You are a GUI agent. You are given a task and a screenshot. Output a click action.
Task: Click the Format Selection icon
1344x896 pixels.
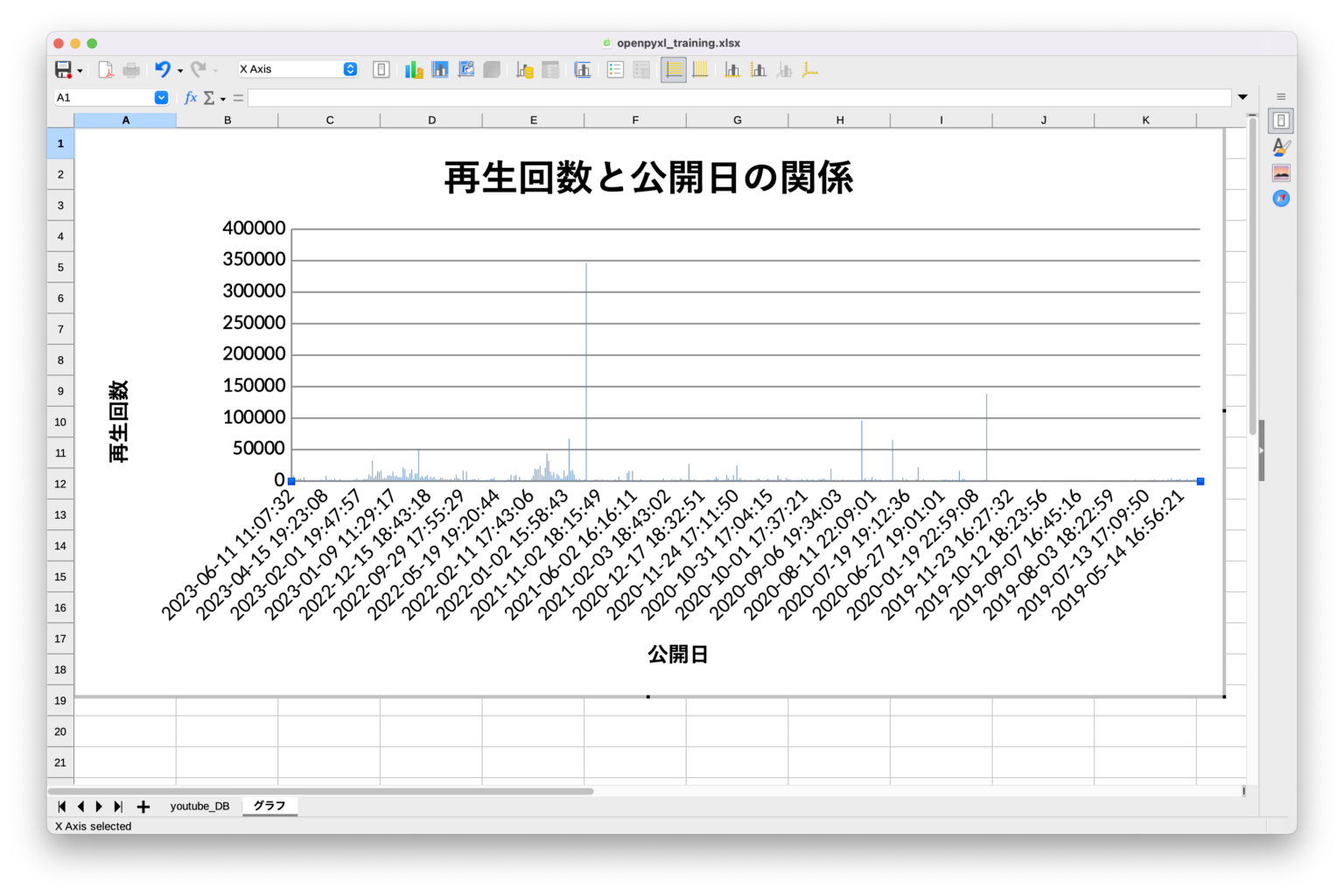point(381,69)
